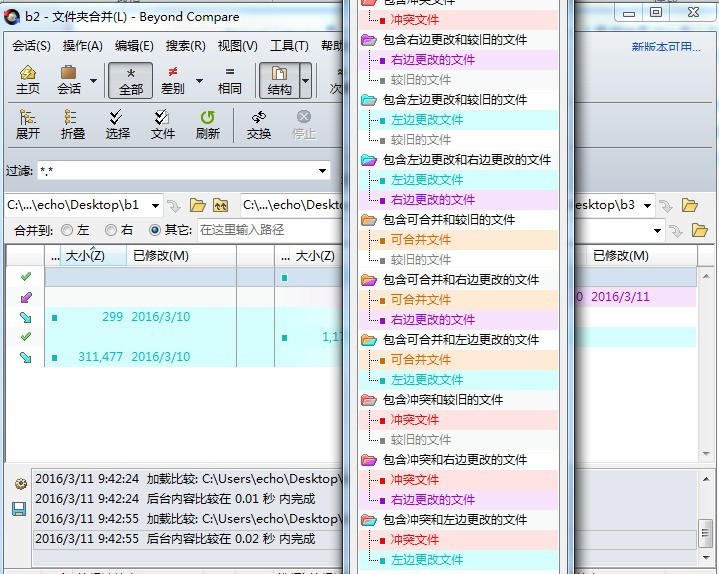The width and height of the screenshot is (719, 574).
Task: Open the Search (搜索(R)) menu
Action: point(185,45)
